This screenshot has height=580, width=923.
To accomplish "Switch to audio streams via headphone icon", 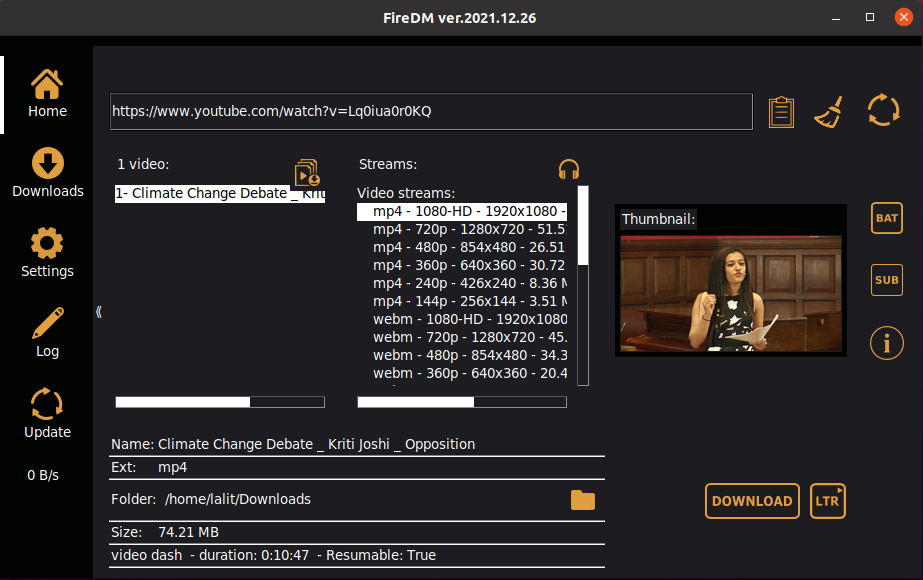I will tap(568, 168).
